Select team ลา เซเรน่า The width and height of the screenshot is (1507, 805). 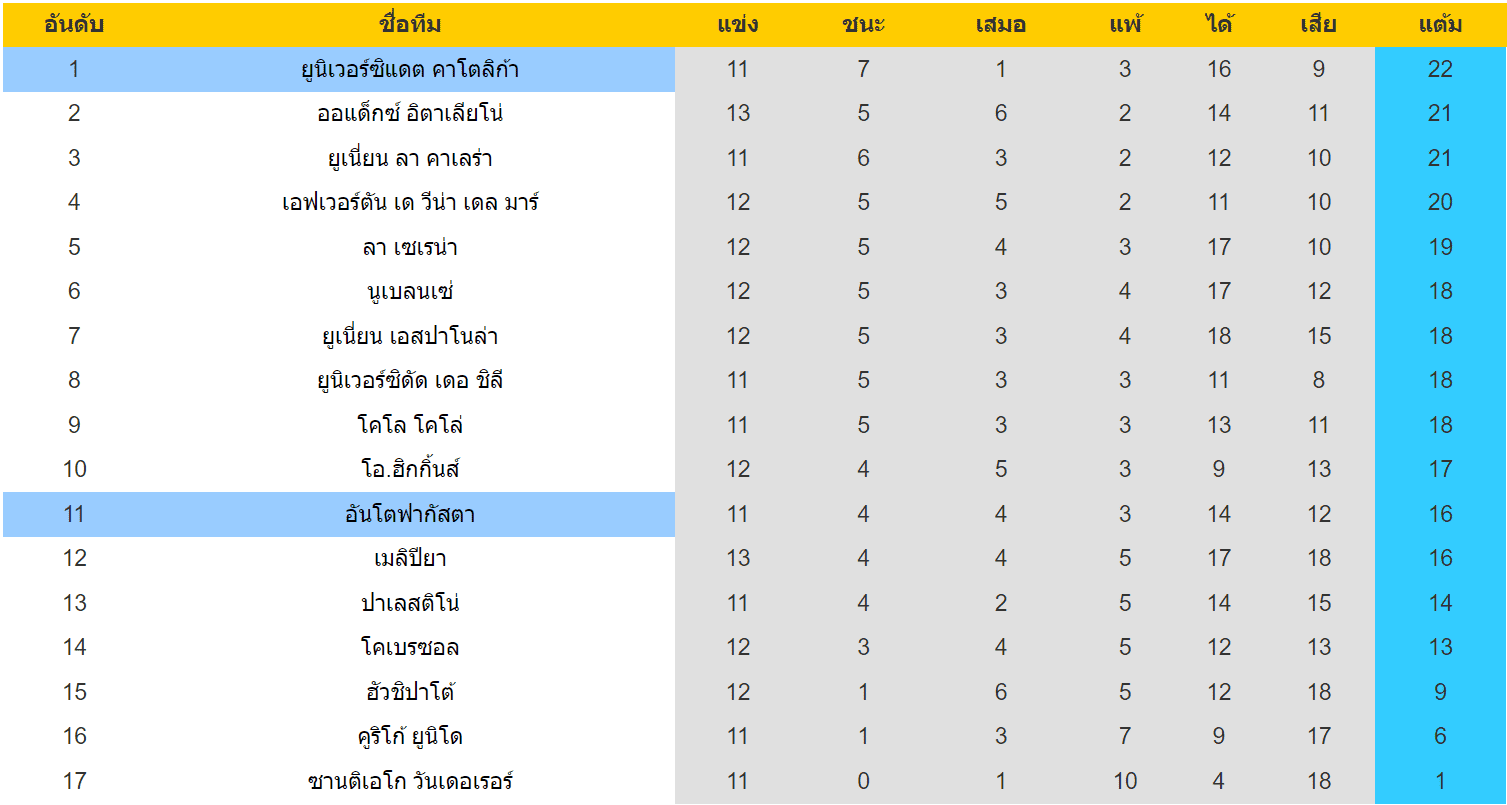(410, 247)
